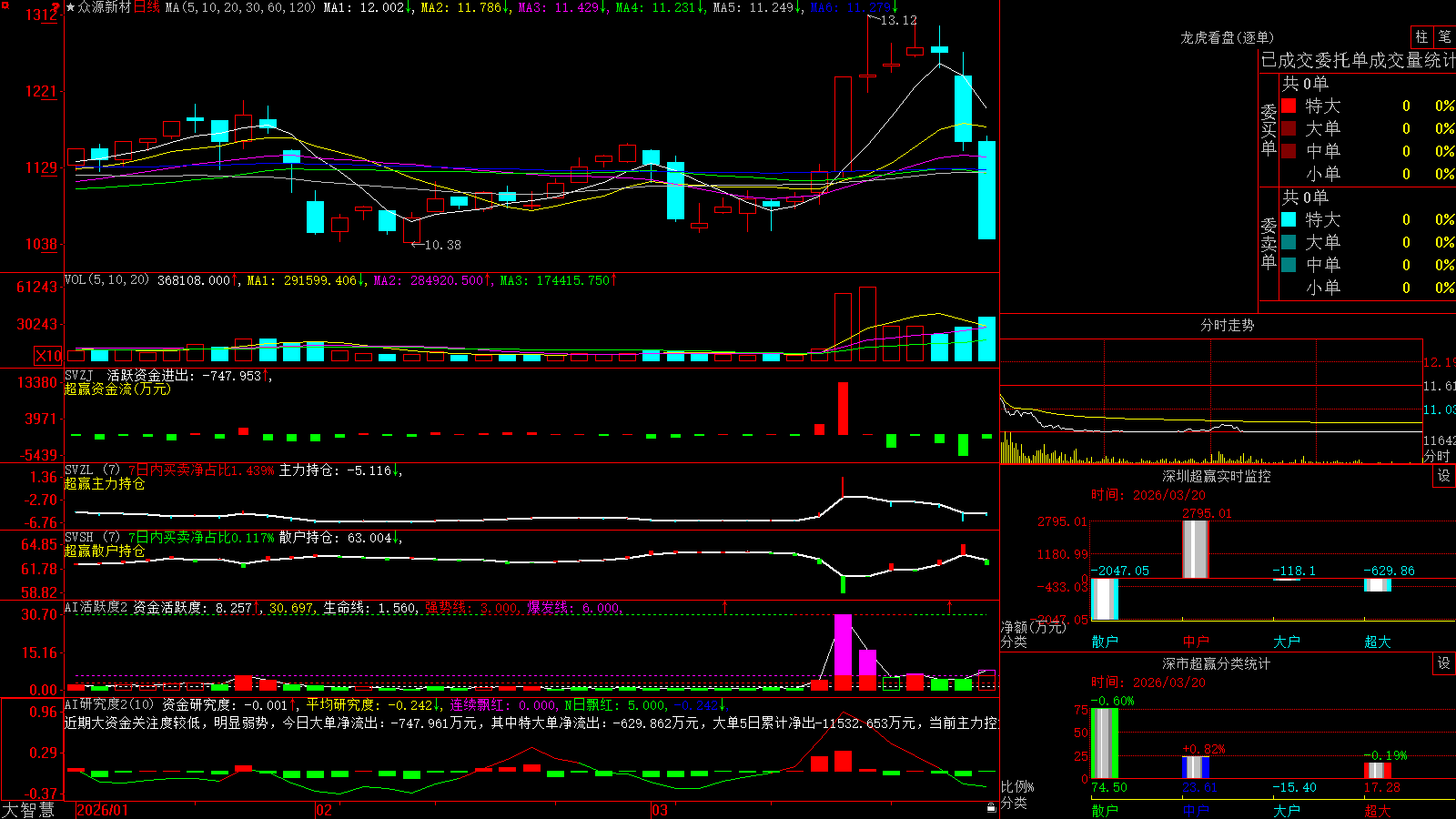Screen dimensions: 1456x819
Task: Click the MA(5,10,20,30,60,120) indicator parameters
Action: [241, 7]
